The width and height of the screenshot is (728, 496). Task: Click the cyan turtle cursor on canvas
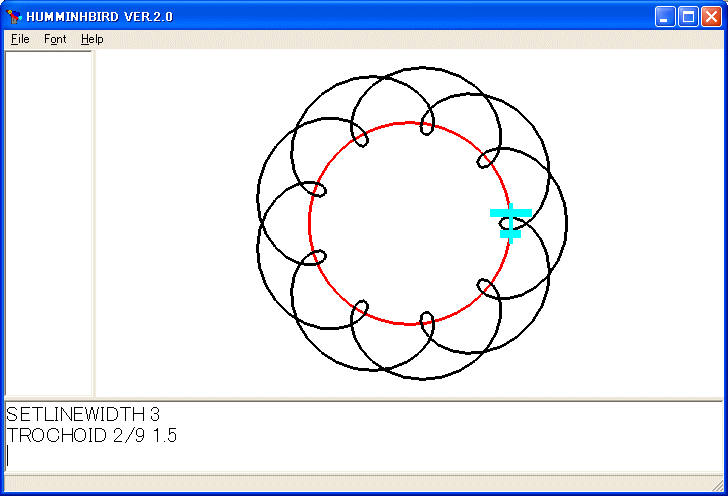click(x=511, y=223)
